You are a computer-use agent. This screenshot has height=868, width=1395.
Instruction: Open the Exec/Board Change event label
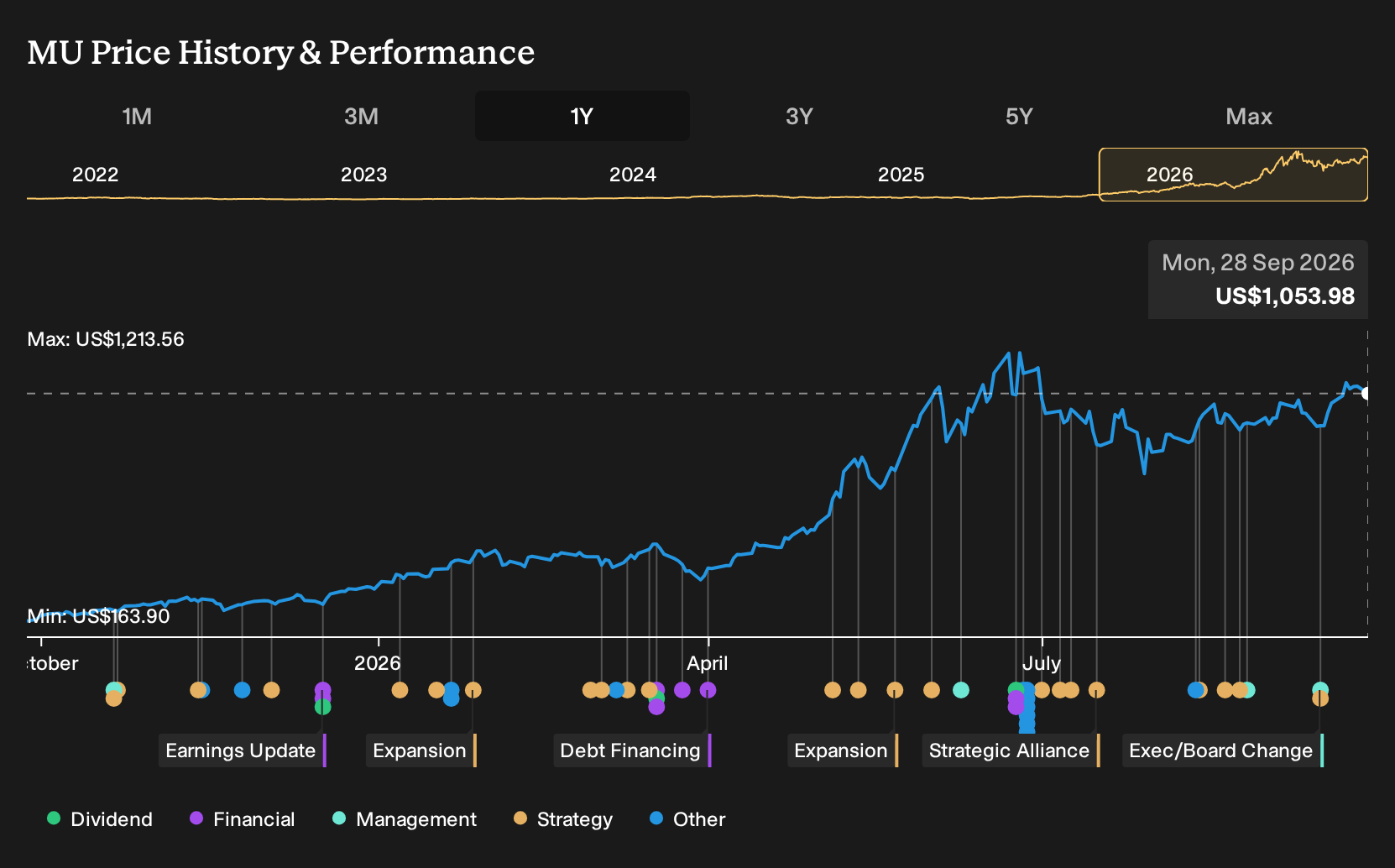[x=1223, y=750]
